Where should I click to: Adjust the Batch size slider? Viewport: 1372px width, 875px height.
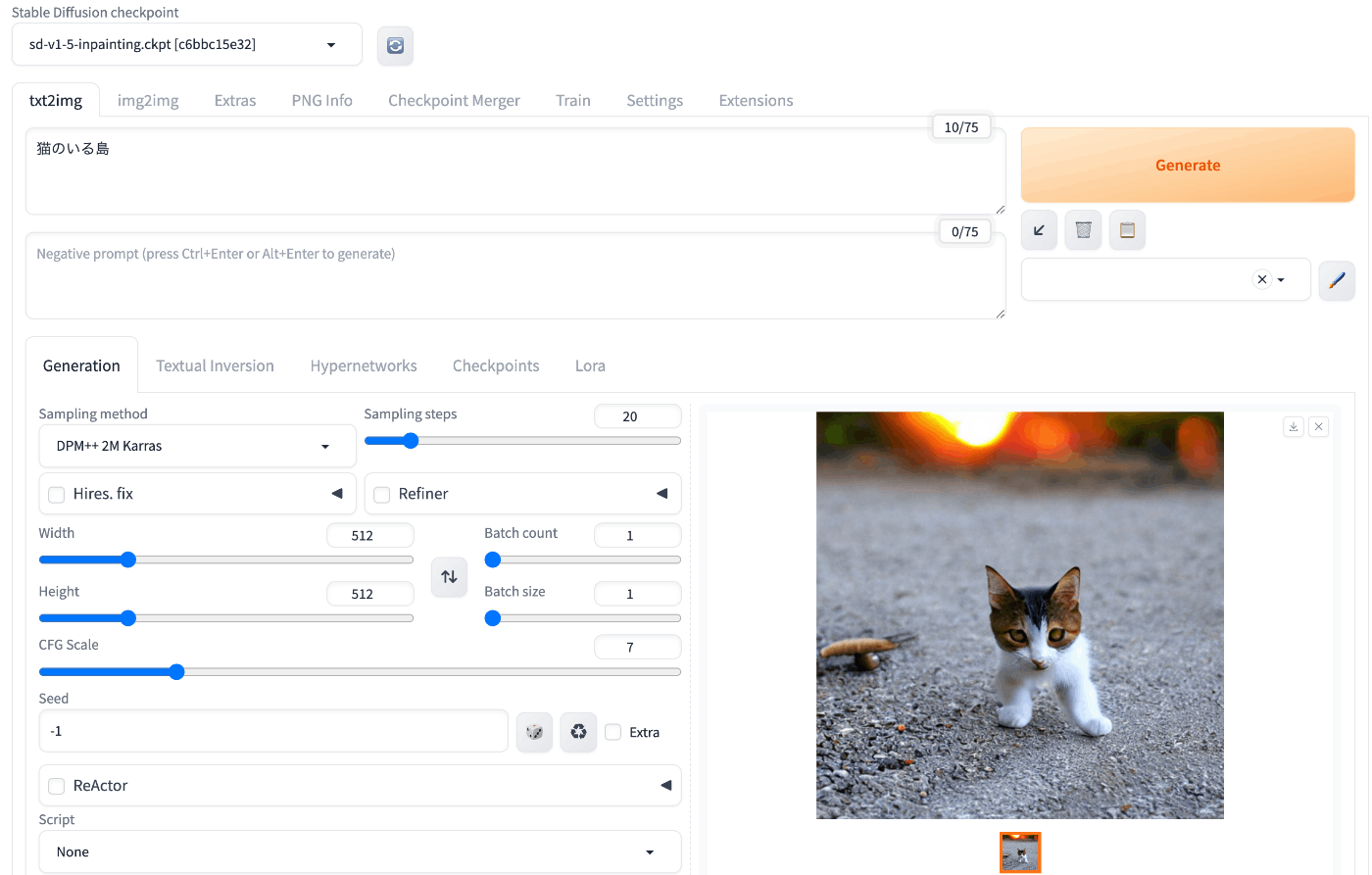point(583,618)
